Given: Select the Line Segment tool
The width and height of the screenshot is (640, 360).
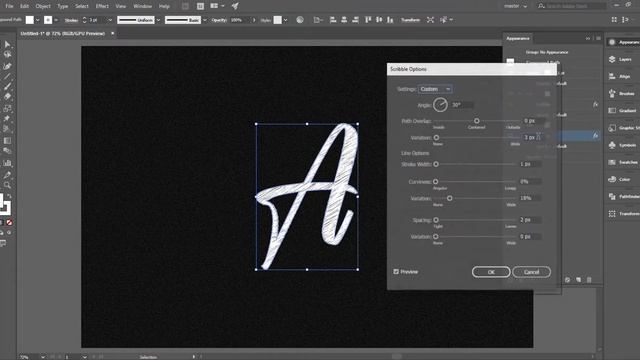Looking at the screenshot, I should pos(7,76).
